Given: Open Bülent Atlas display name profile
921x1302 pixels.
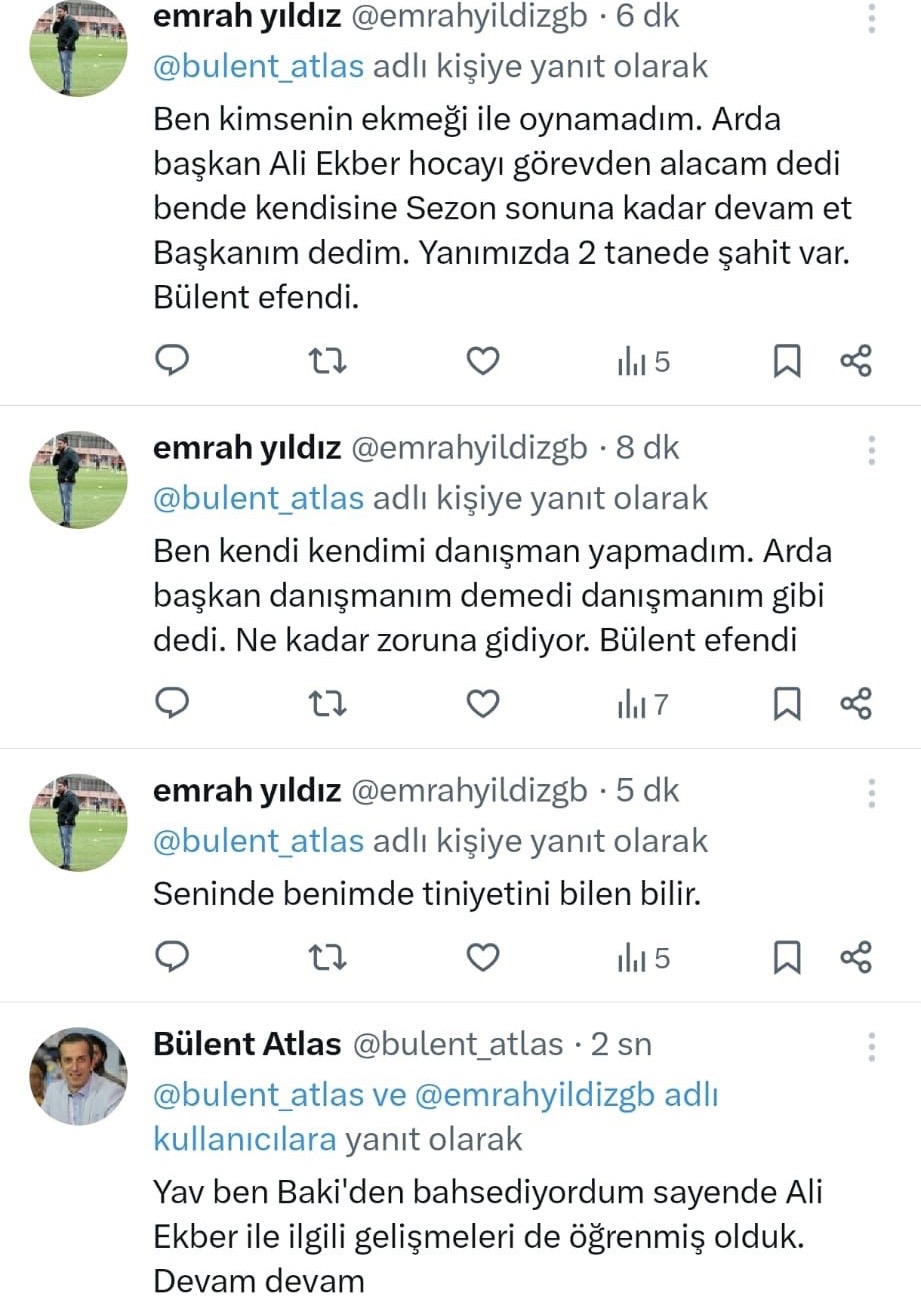Looking at the screenshot, I should [247, 1045].
